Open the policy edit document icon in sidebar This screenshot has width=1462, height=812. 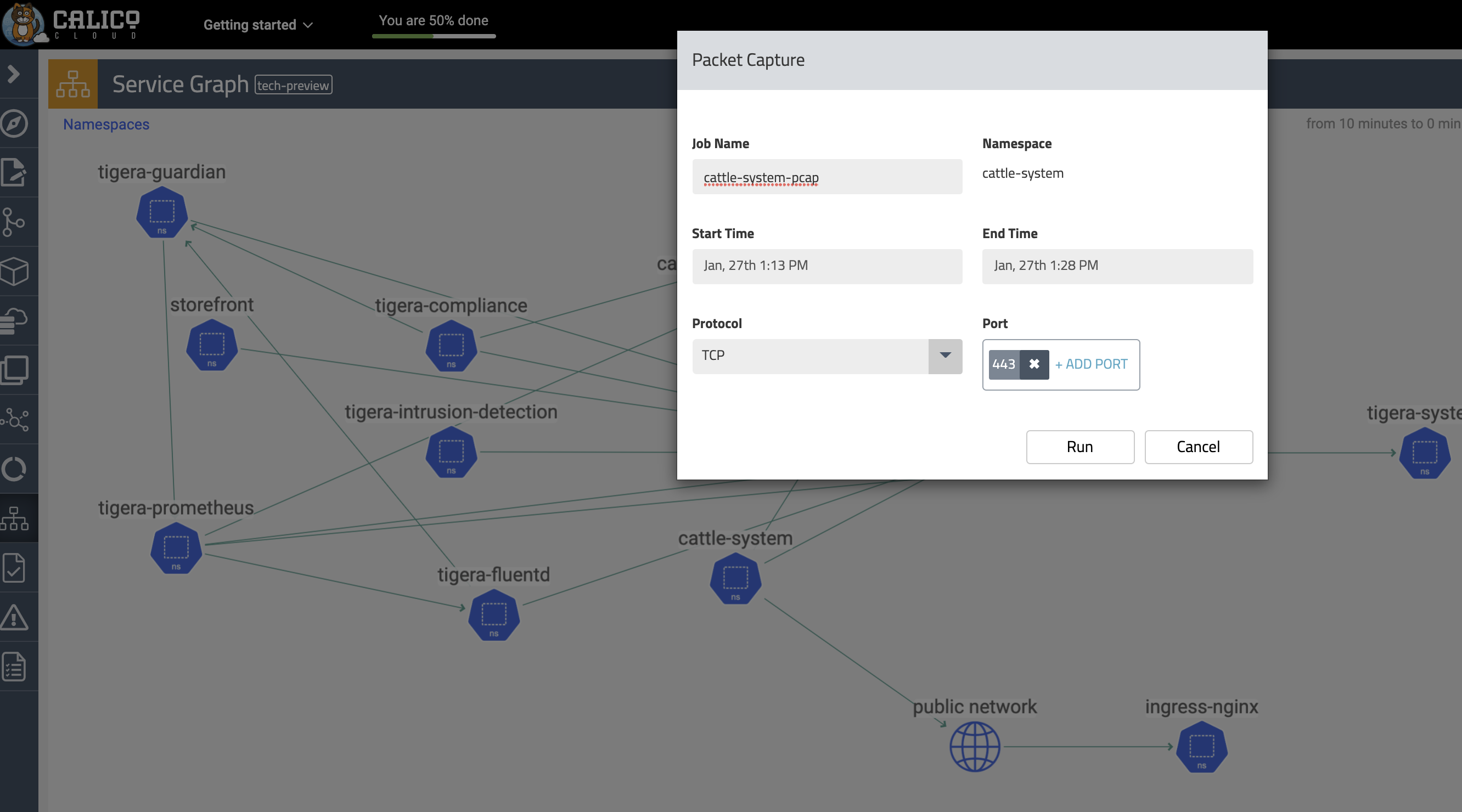pos(14,172)
